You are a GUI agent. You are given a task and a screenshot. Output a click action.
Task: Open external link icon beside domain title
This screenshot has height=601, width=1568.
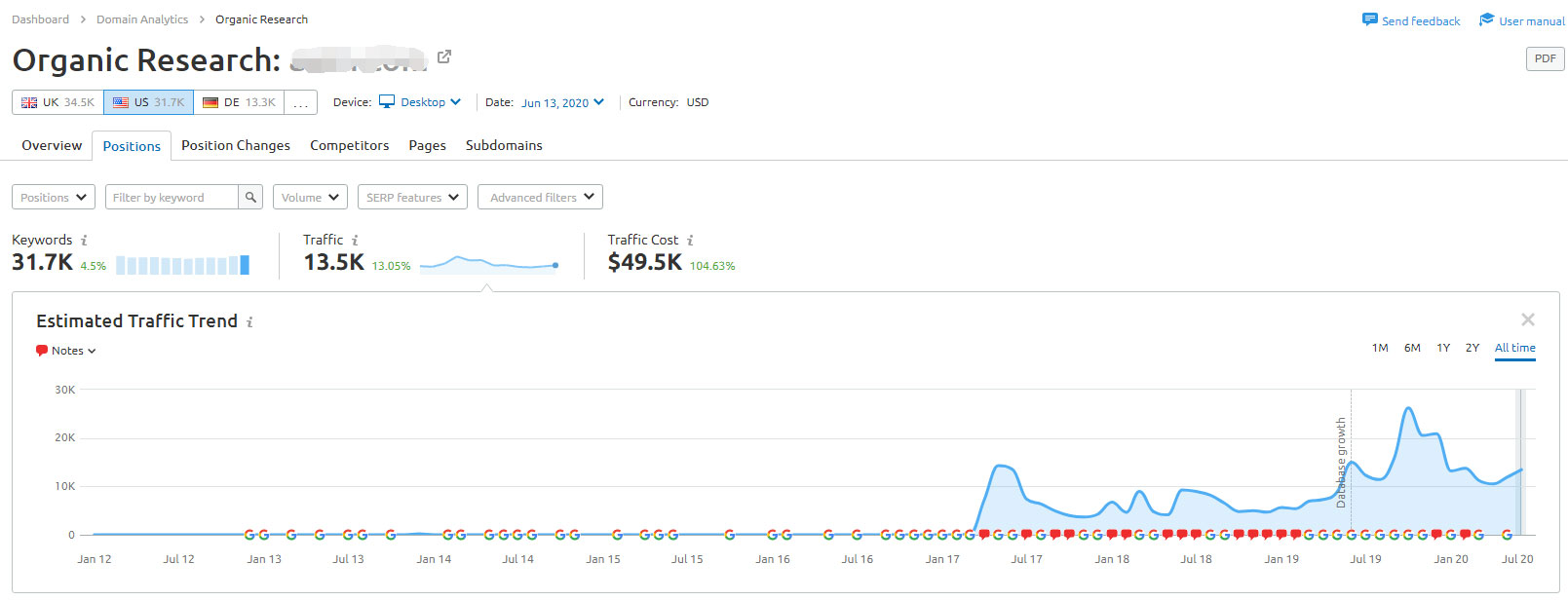[x=444, y=56]
